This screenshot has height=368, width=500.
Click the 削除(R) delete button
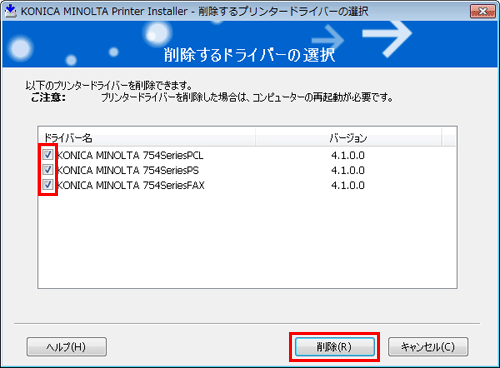pyautogui.click(x=335, y=347)
